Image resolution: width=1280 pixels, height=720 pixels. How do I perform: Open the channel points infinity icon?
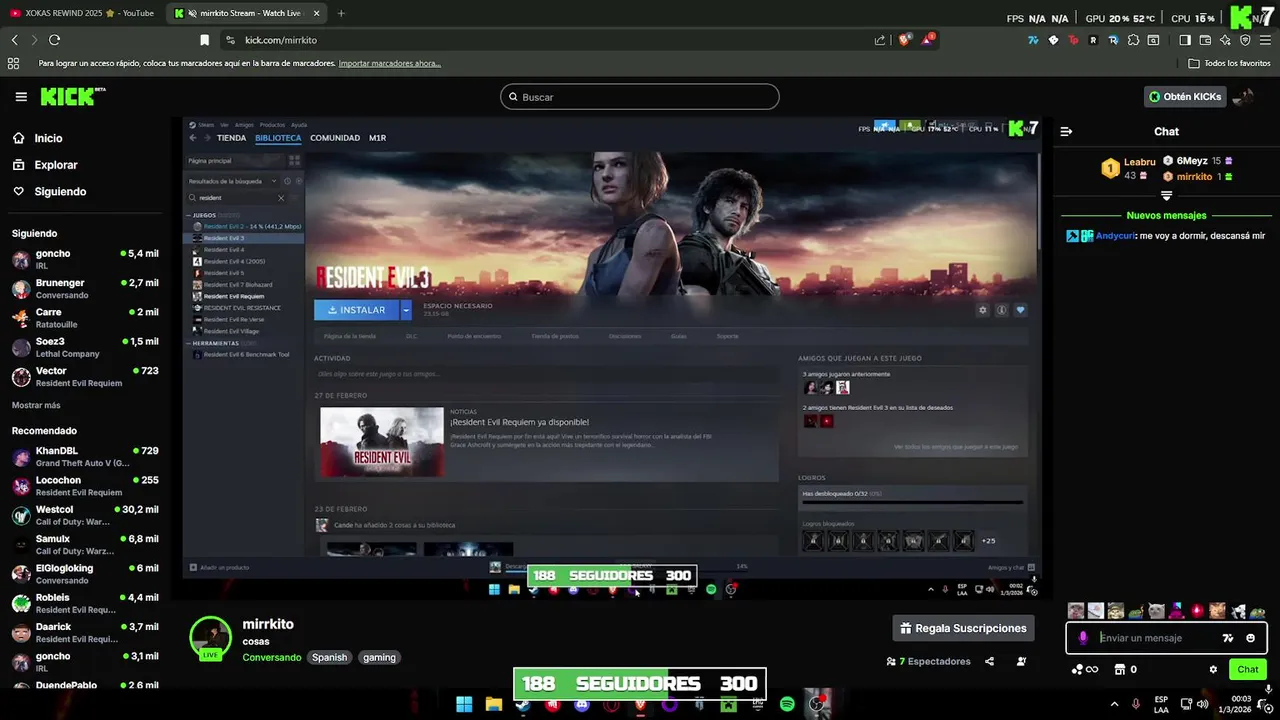(x=1084, y=669)
